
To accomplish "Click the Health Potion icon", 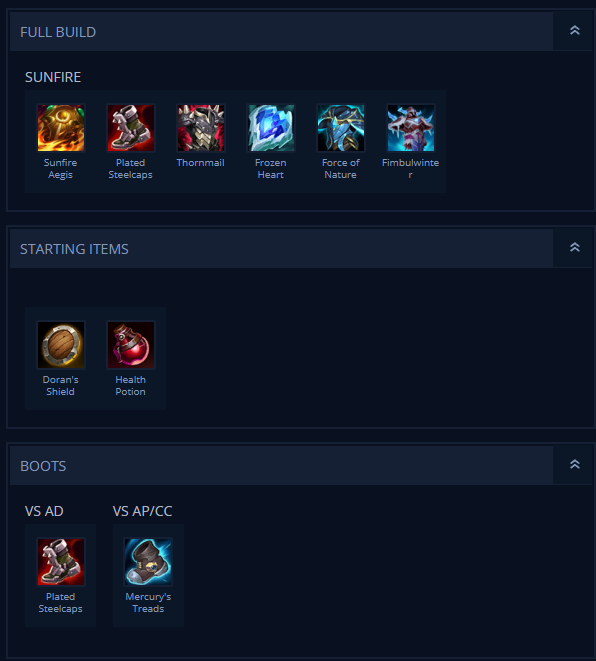I will (x=131, y=345).
